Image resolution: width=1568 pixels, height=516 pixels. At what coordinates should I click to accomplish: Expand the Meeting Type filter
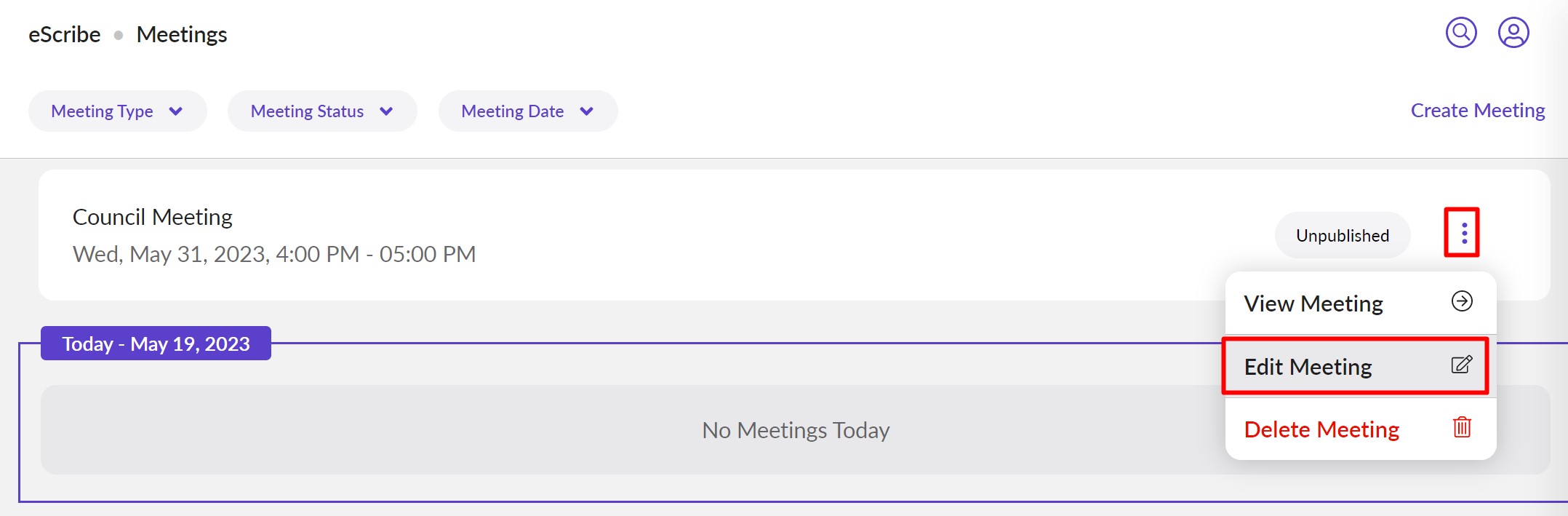coord(117,111)
